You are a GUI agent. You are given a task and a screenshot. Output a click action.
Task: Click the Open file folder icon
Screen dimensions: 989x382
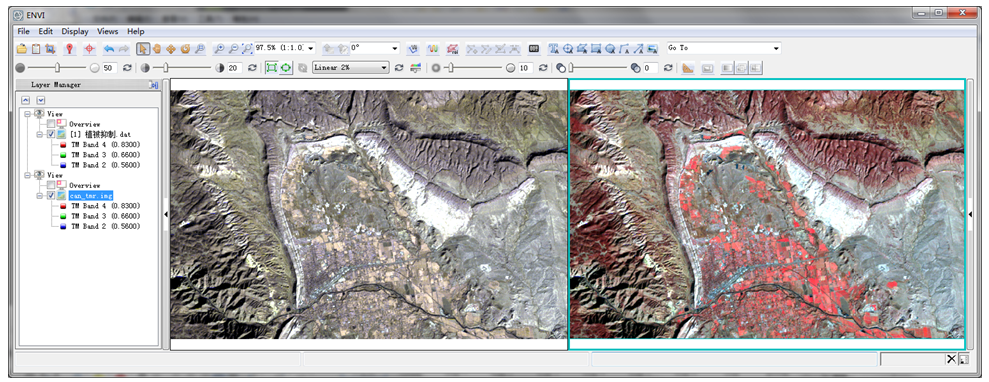pos(21,49)
